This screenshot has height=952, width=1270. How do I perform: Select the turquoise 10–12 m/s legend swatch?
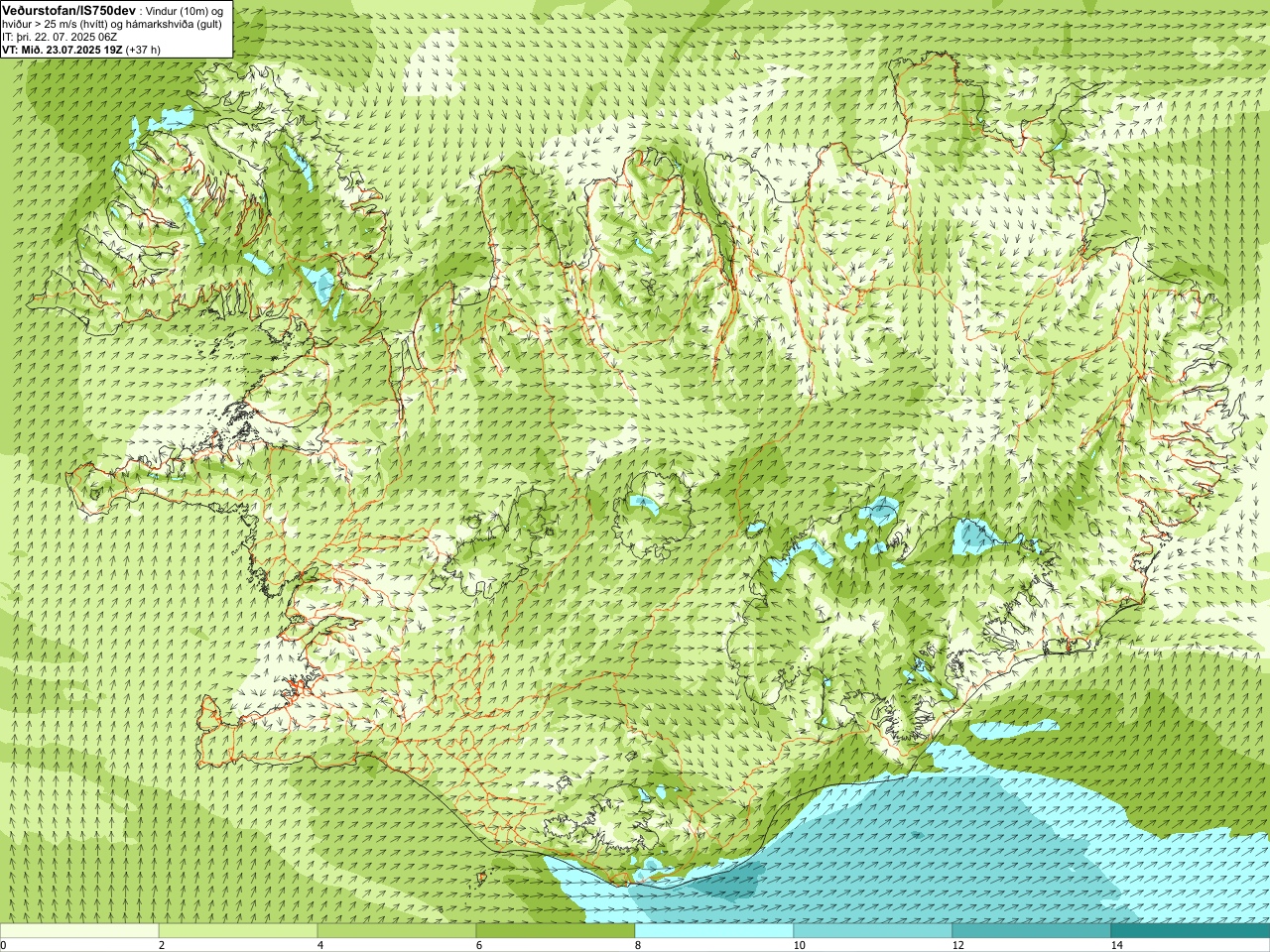(x=873, y=931)
